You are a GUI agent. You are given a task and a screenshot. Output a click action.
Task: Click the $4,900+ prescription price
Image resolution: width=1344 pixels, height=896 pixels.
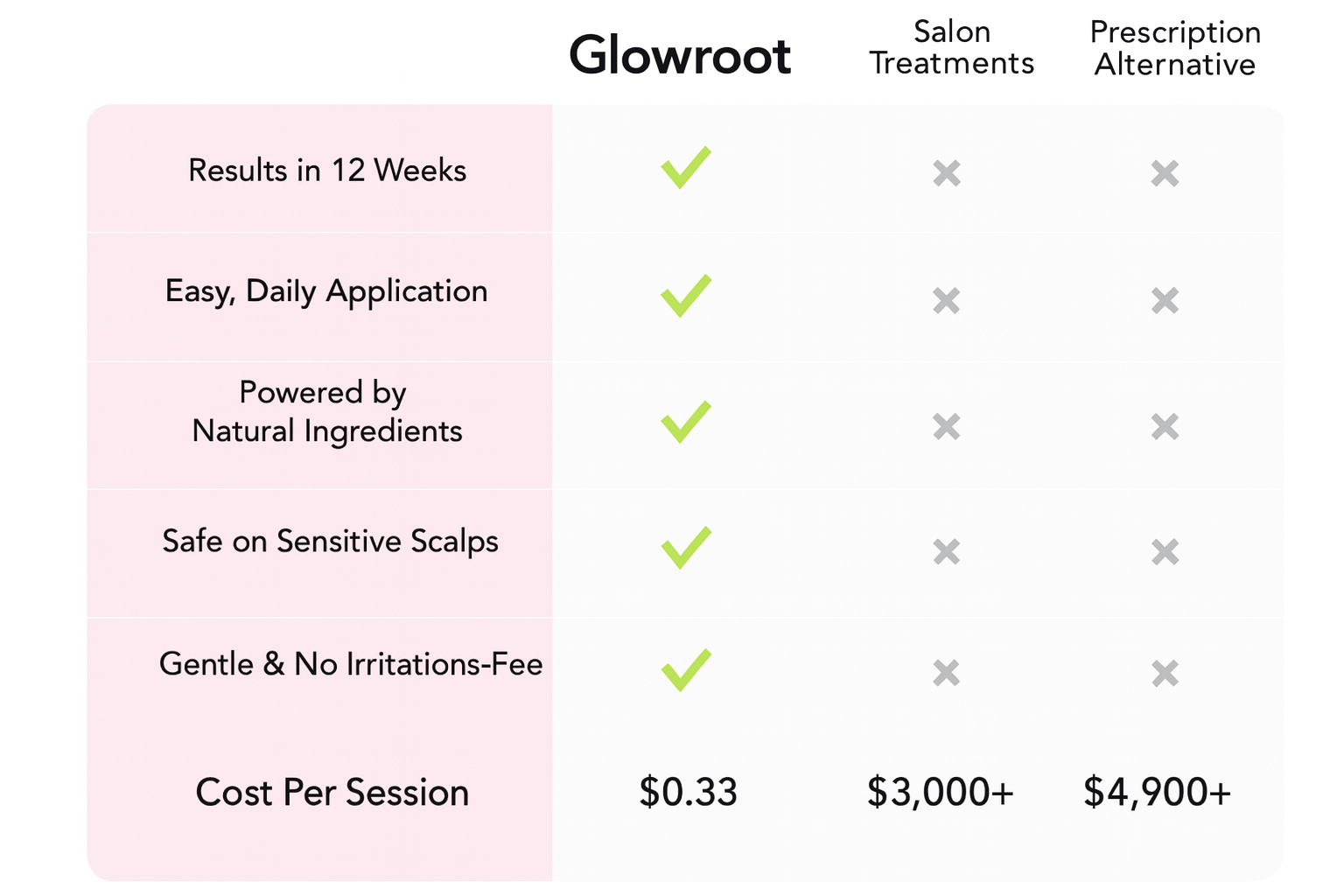(x=1157, y=792)
